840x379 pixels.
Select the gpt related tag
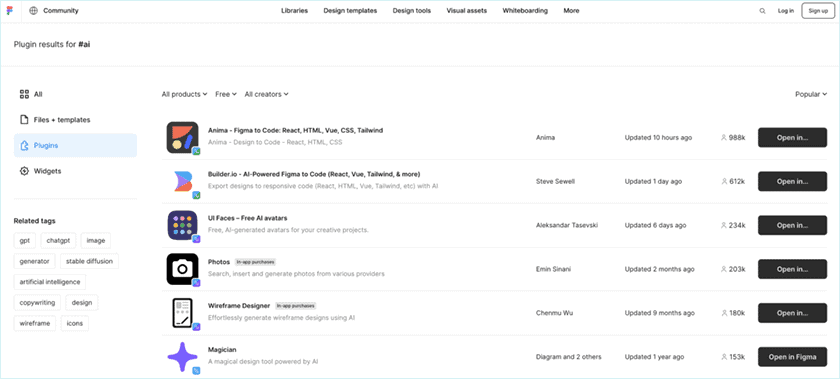tap(25, 241)
